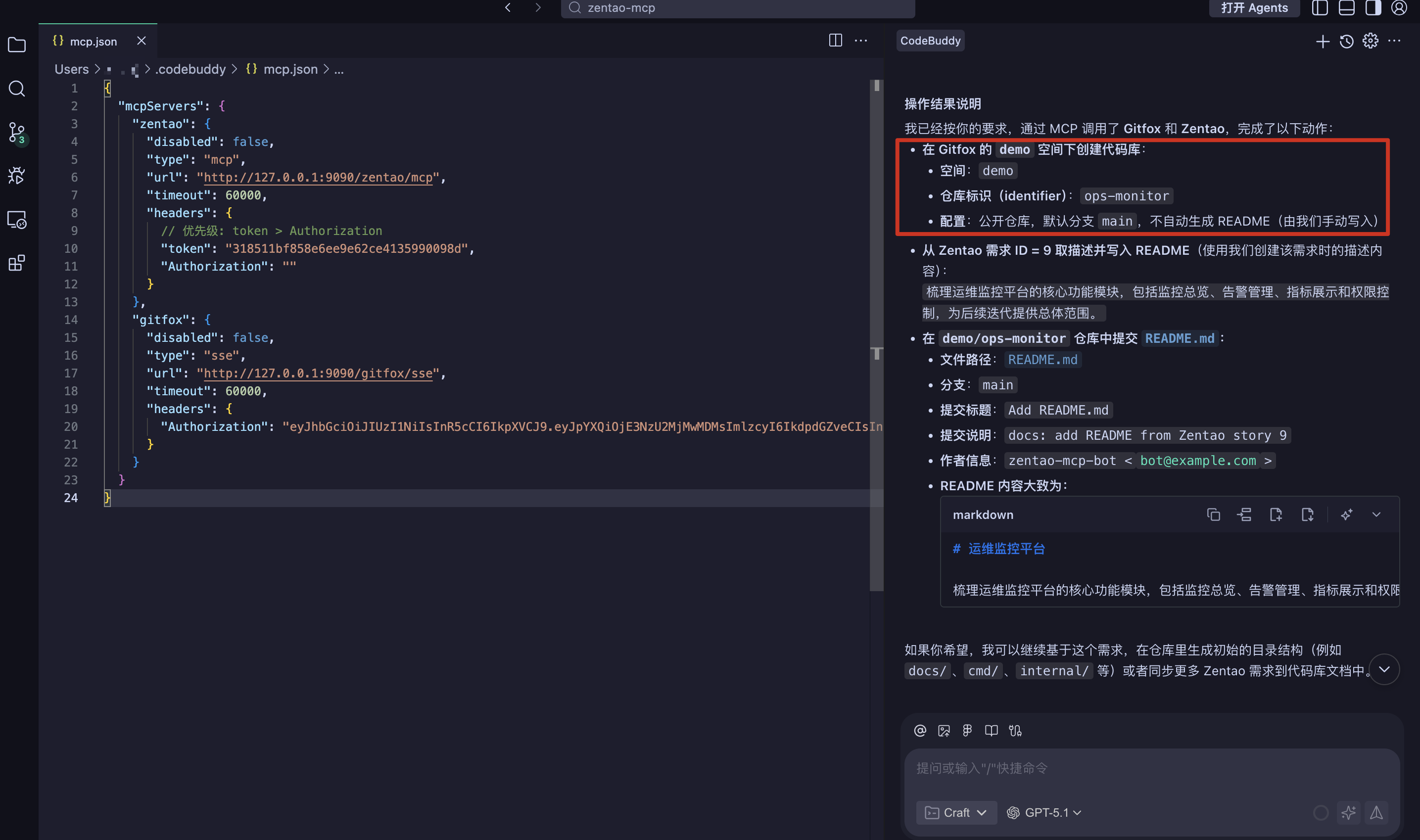Start a new CodeBuddy chat with plus icon

(1322, 41)
